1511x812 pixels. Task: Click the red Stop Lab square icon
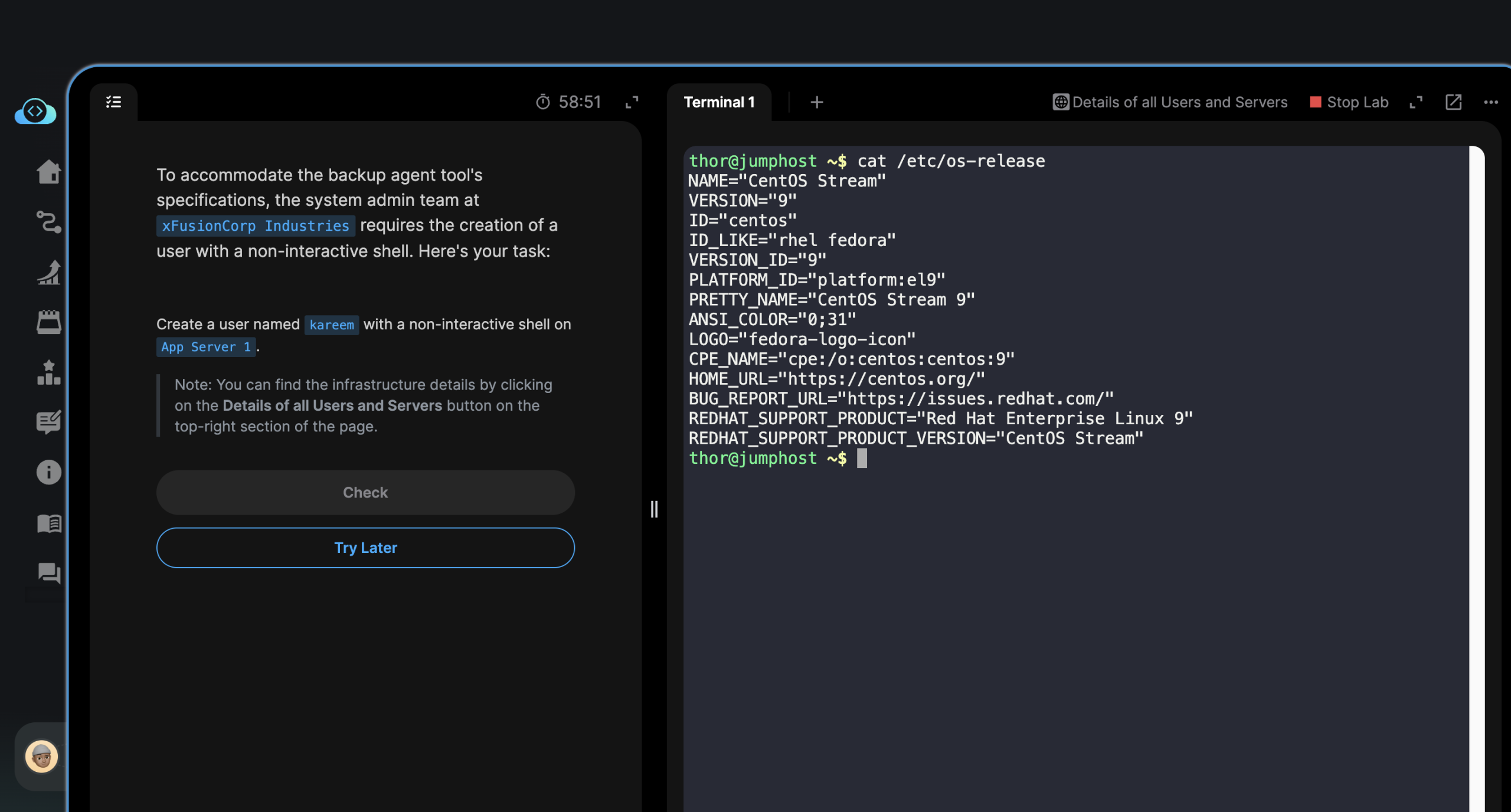1316,102
